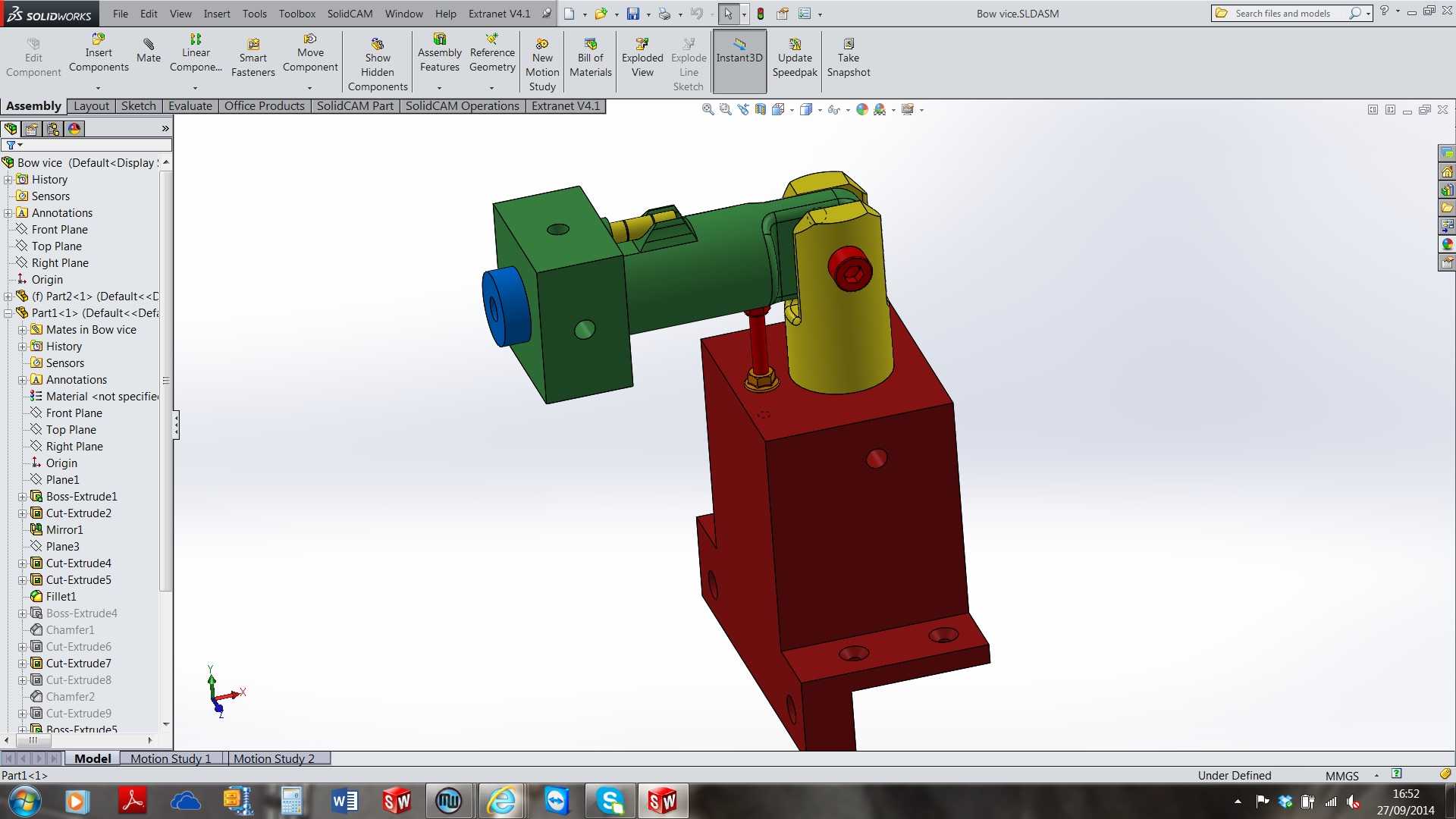This screenshot has height=819, width=1456.
Task: Open SolidWorks Resources home icon
Action: coord(1447,171)
